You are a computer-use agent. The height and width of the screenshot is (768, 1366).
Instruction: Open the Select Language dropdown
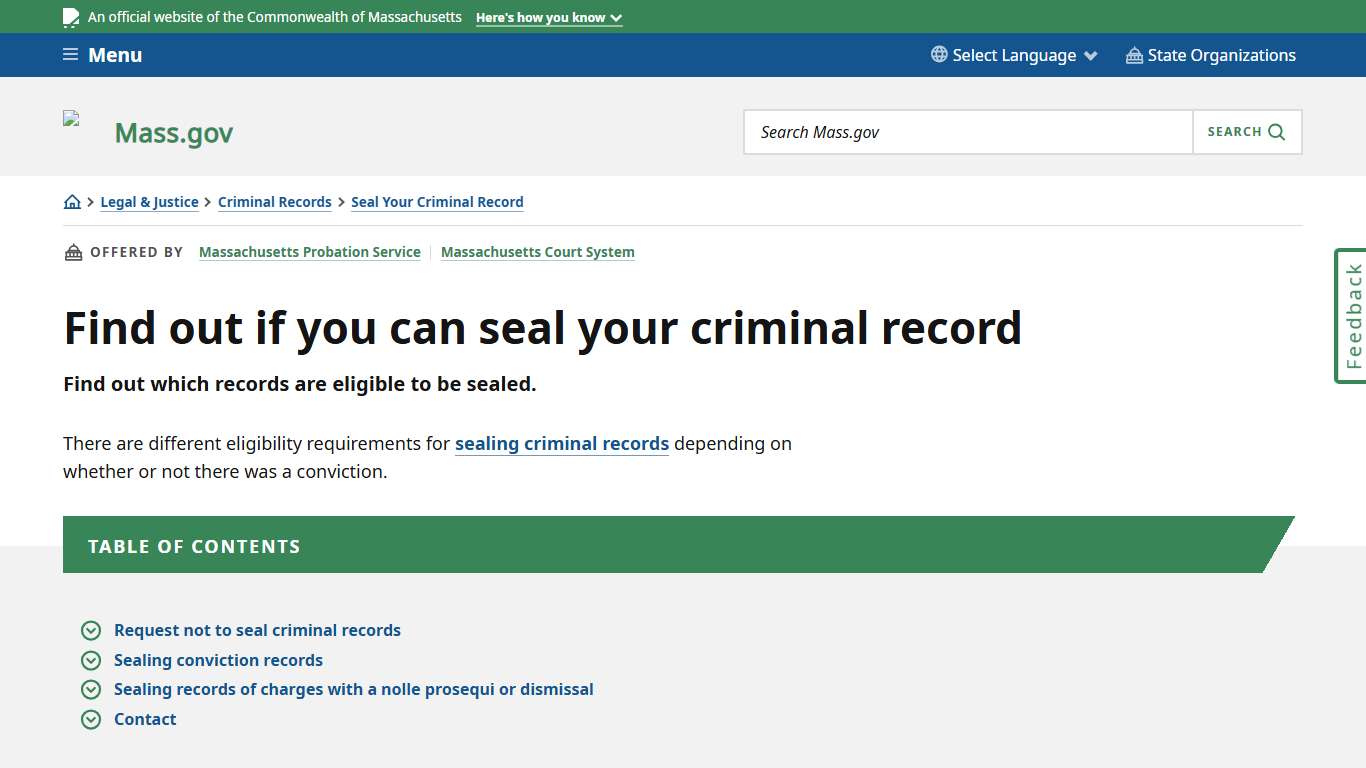tap(1014, 55)
